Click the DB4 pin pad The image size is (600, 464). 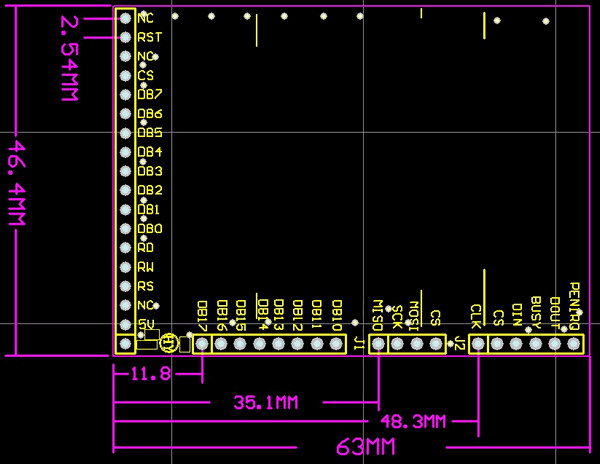click(x=126, y=152)
